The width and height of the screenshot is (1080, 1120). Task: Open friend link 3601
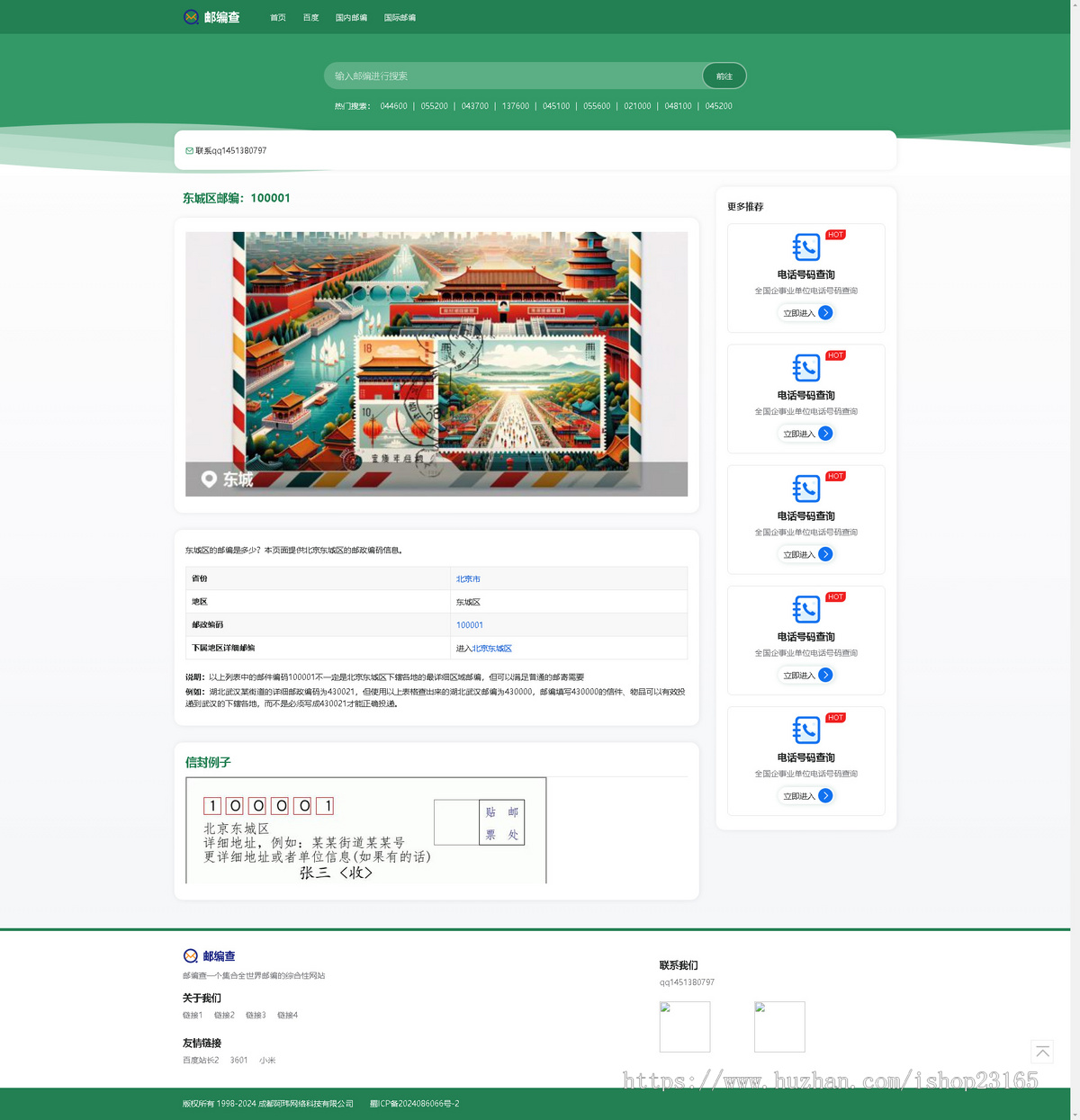239,1061
